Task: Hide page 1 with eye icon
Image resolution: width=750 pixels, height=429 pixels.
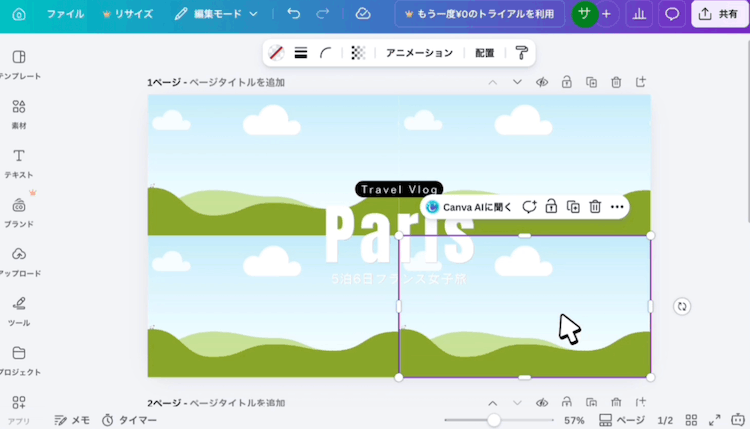Action: click(x=542, y=82)
